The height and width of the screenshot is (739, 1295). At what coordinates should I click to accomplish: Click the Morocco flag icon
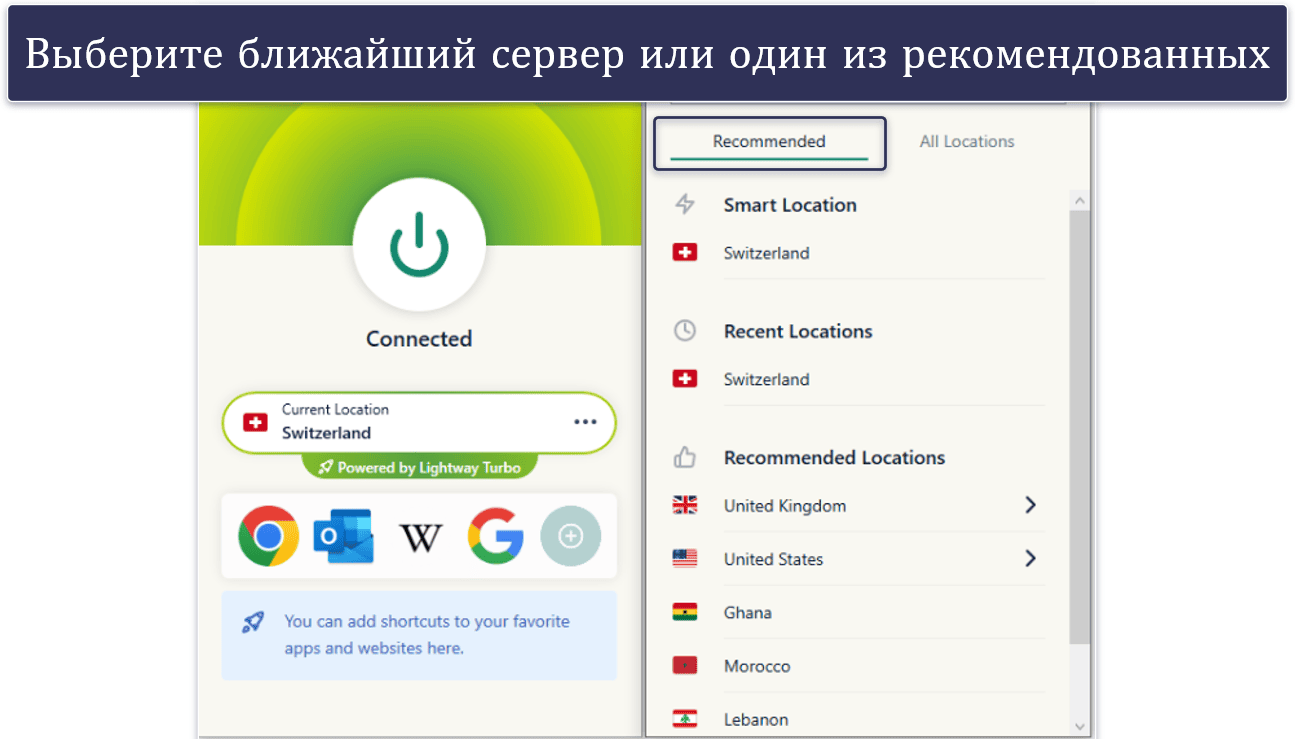click(x=685, y=666)
